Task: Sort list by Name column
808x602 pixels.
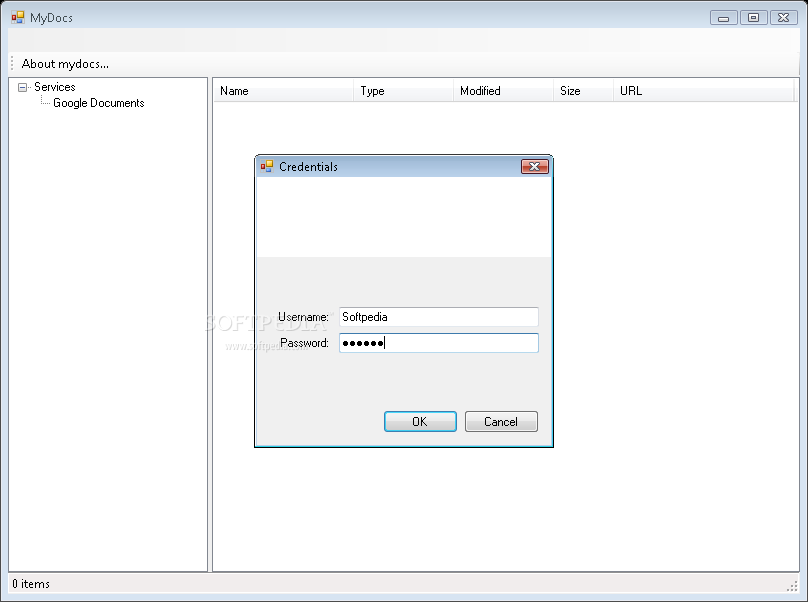Action: pyautogui.click(x=283, y=91)
